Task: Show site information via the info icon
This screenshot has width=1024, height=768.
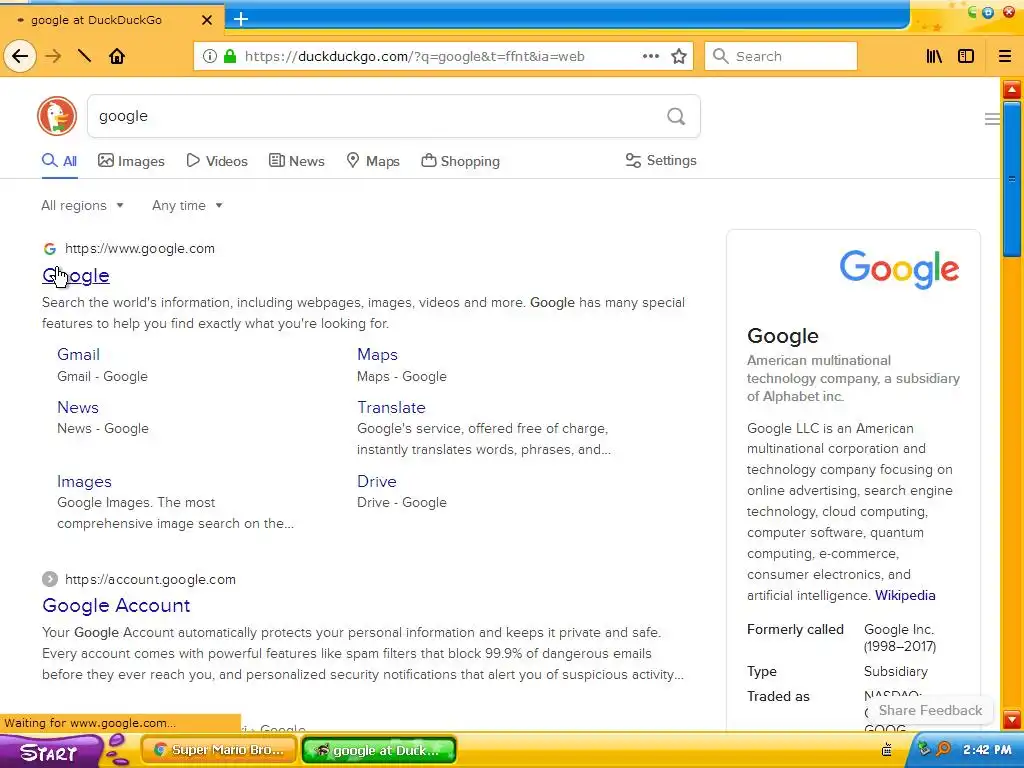Action: click(210, 56)
